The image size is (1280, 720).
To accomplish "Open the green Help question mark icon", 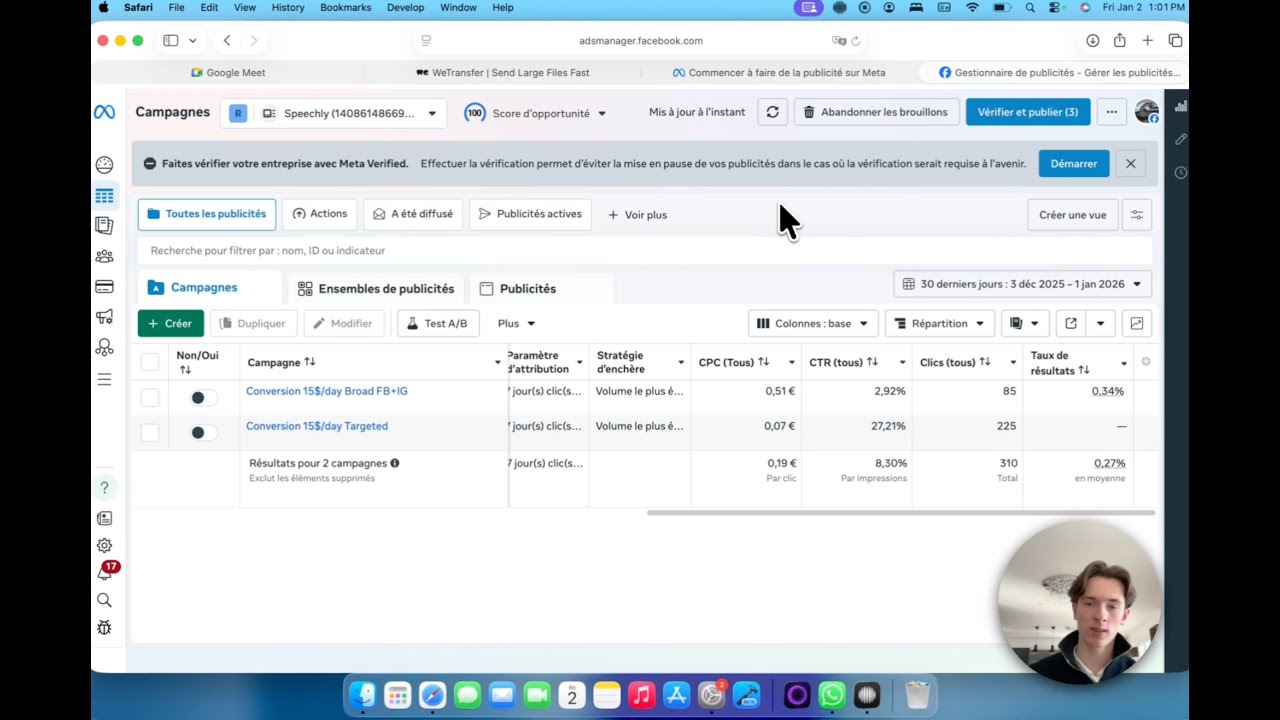I will 104,488.
